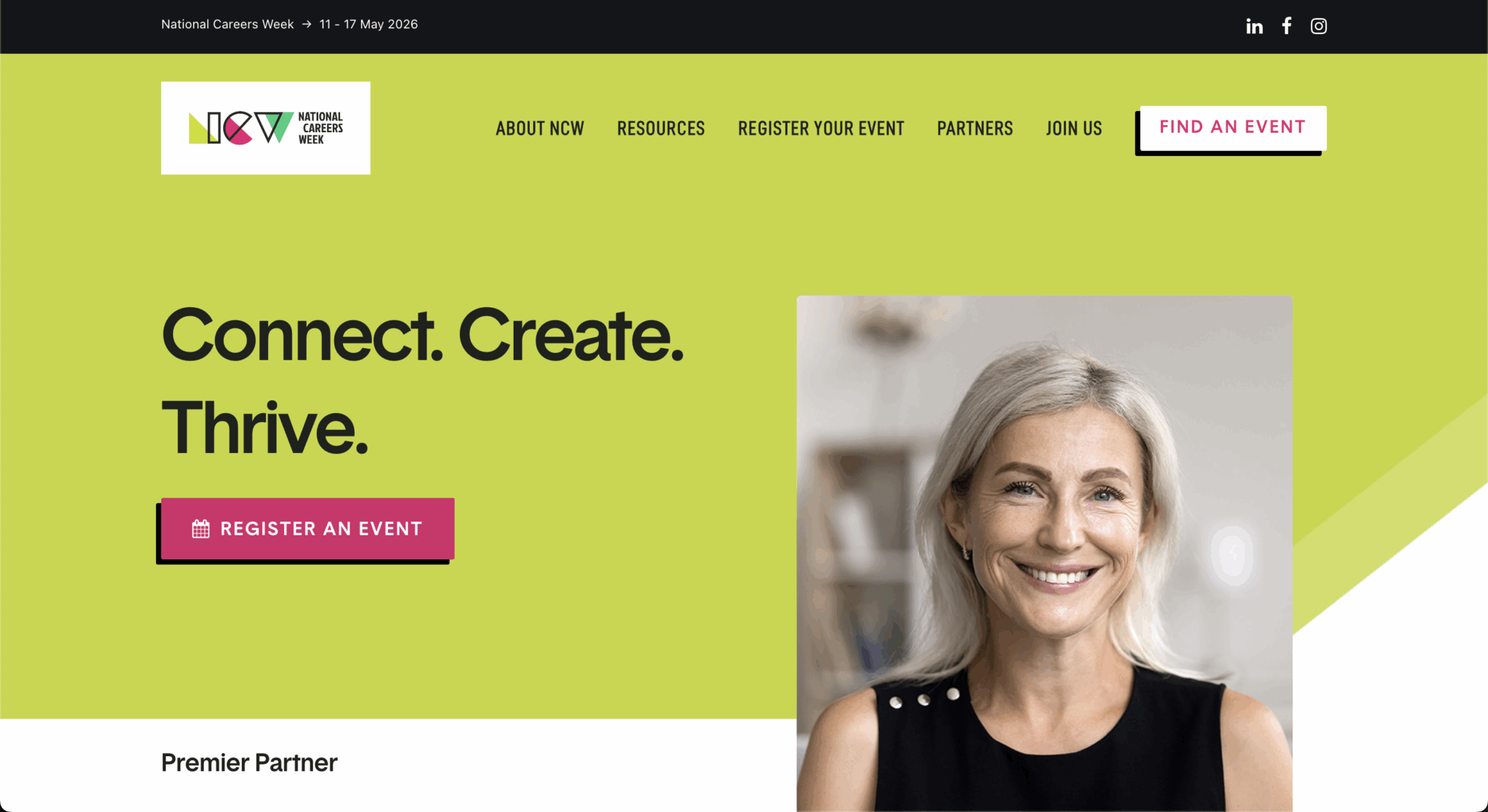Open the Join Us menu item

(1074, 129)
